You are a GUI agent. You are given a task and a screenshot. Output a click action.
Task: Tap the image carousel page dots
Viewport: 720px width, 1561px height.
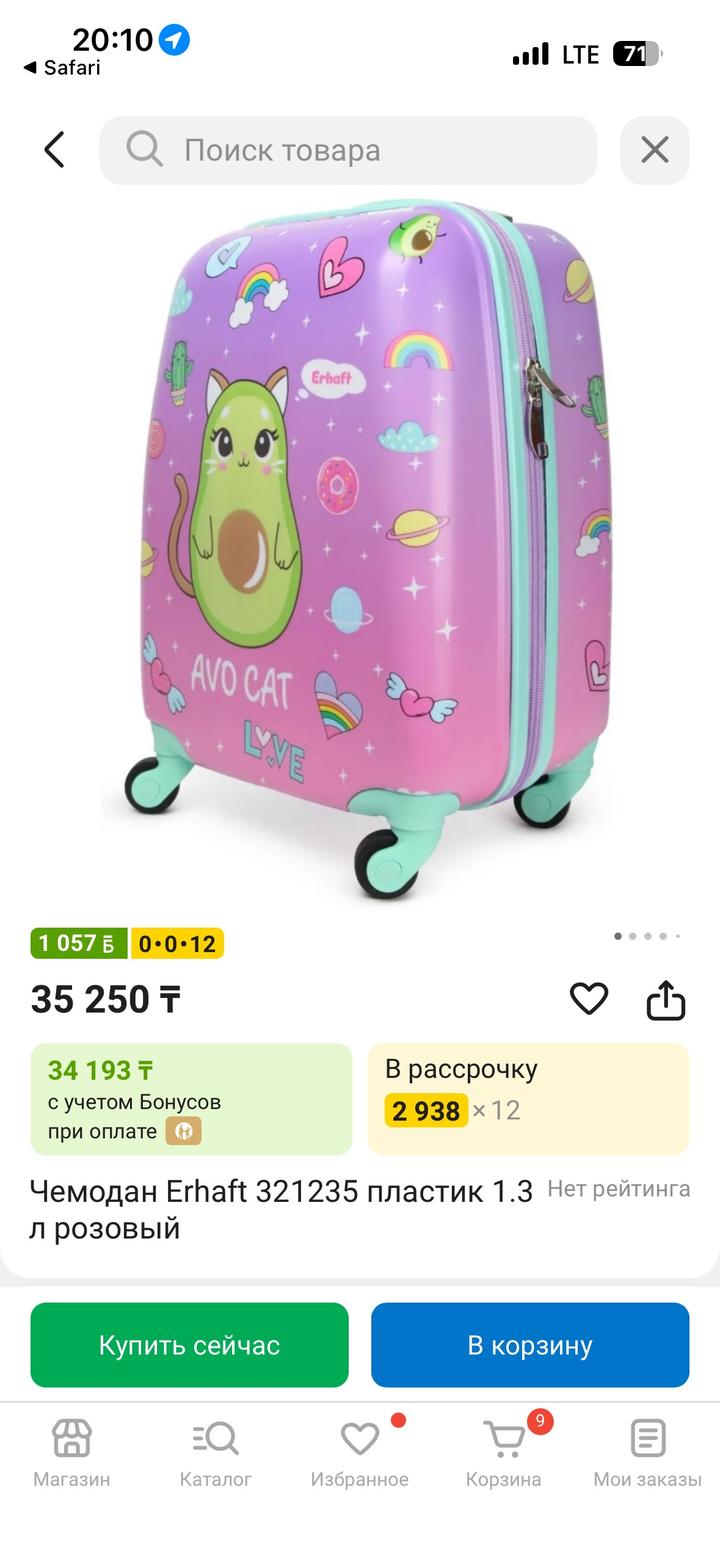click(x=647, y=936)
